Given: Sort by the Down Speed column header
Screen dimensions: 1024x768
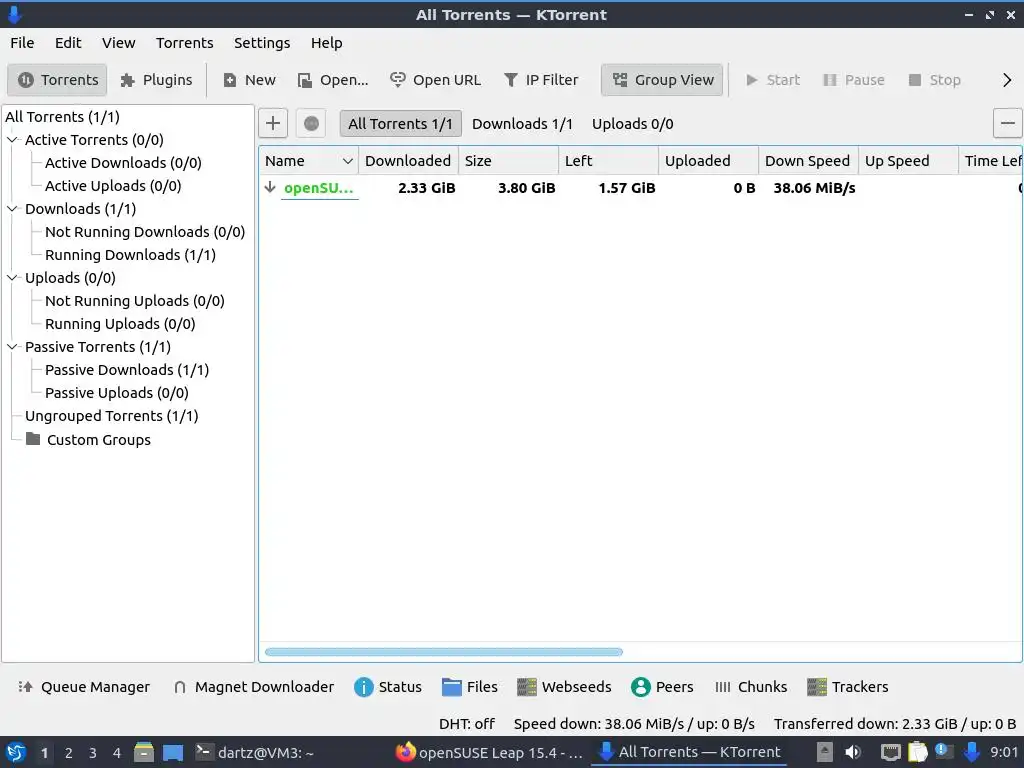Looking at the screenshot, I should pyautogui.click(x=808, y=161).
